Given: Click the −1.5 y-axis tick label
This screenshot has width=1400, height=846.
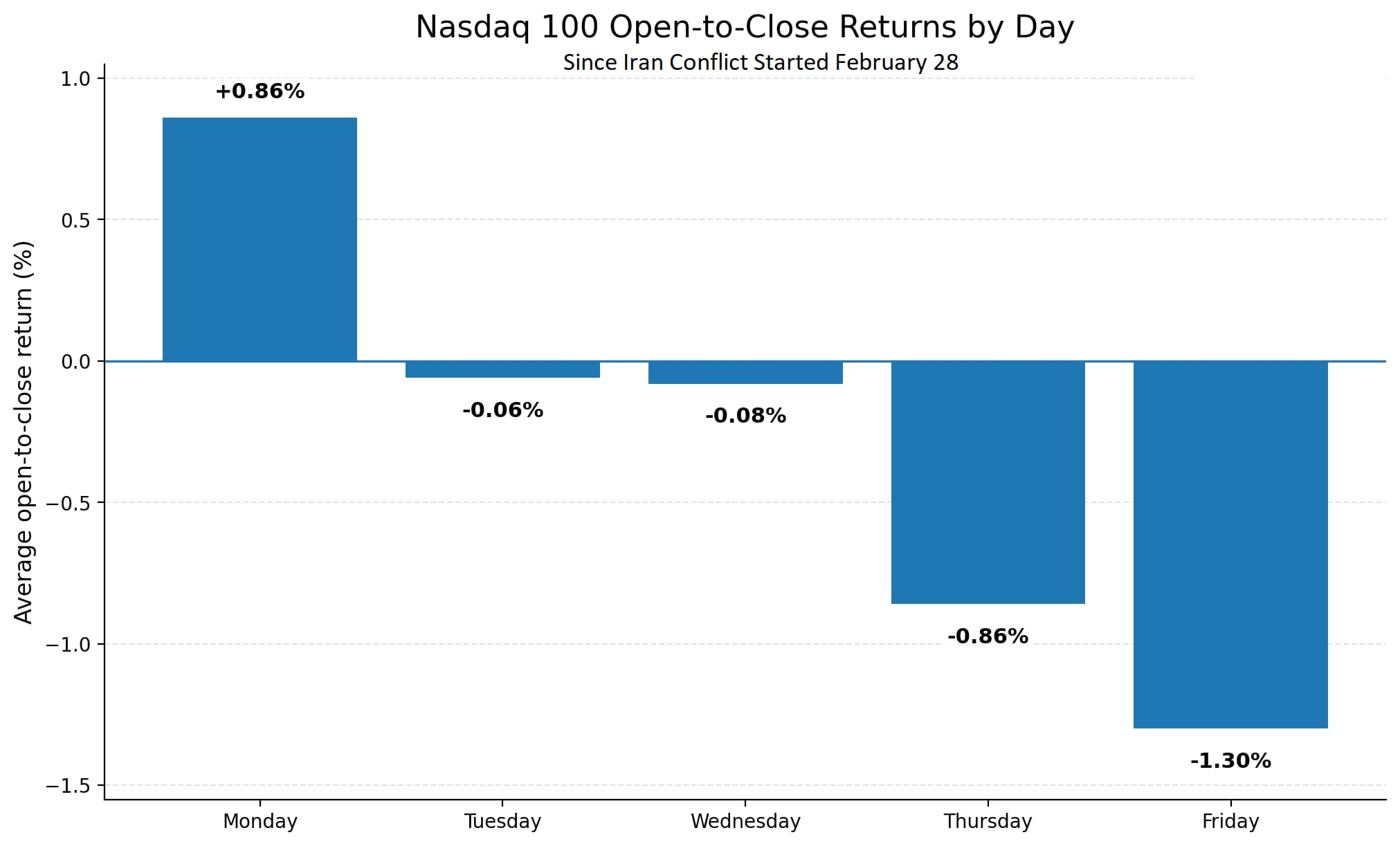Looking at the screenshot, I should [x=69, y=786].
